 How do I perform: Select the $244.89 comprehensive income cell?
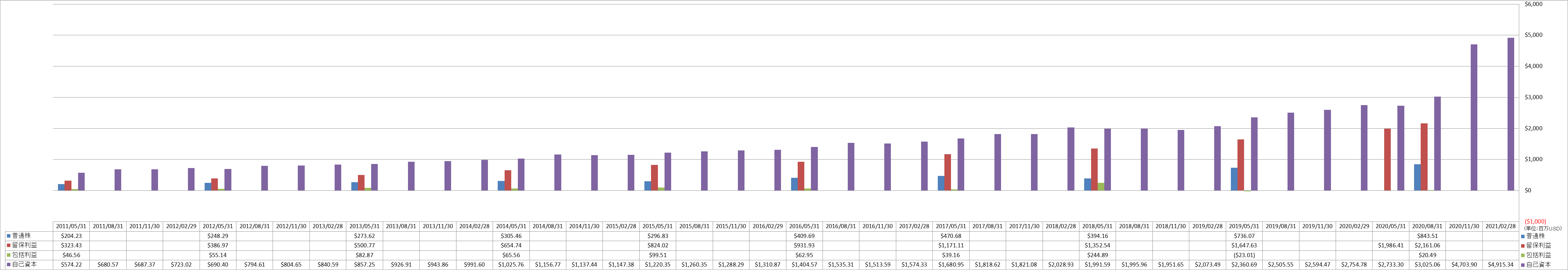point(1097,256)
